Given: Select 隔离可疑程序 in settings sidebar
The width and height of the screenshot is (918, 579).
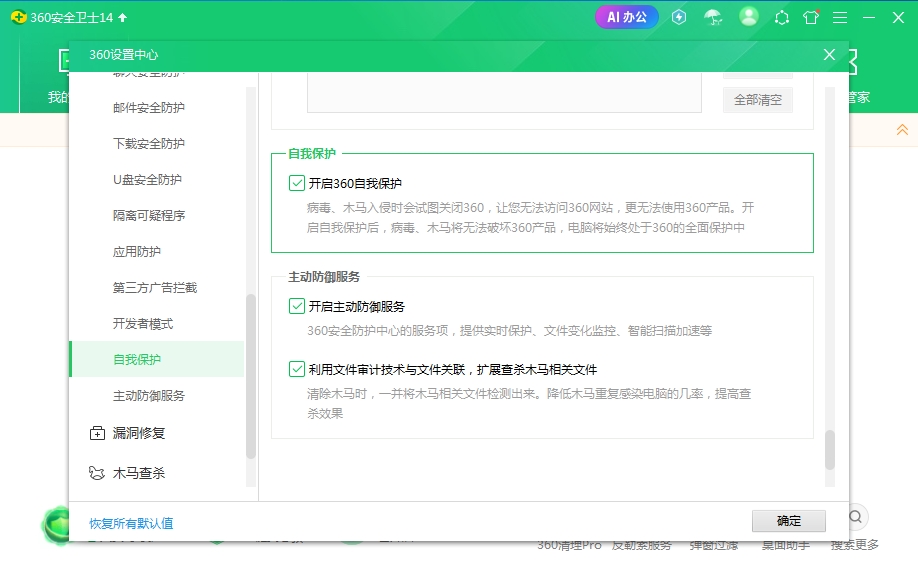Looking at the screenshot, I should pyautogui.click(x=149, y=215).
